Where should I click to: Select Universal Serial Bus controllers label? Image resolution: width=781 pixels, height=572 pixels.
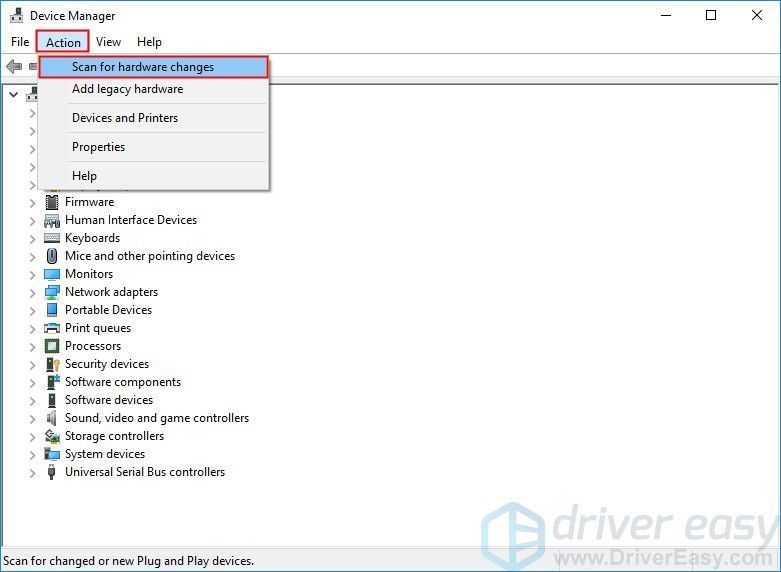[x=145, y=472]
